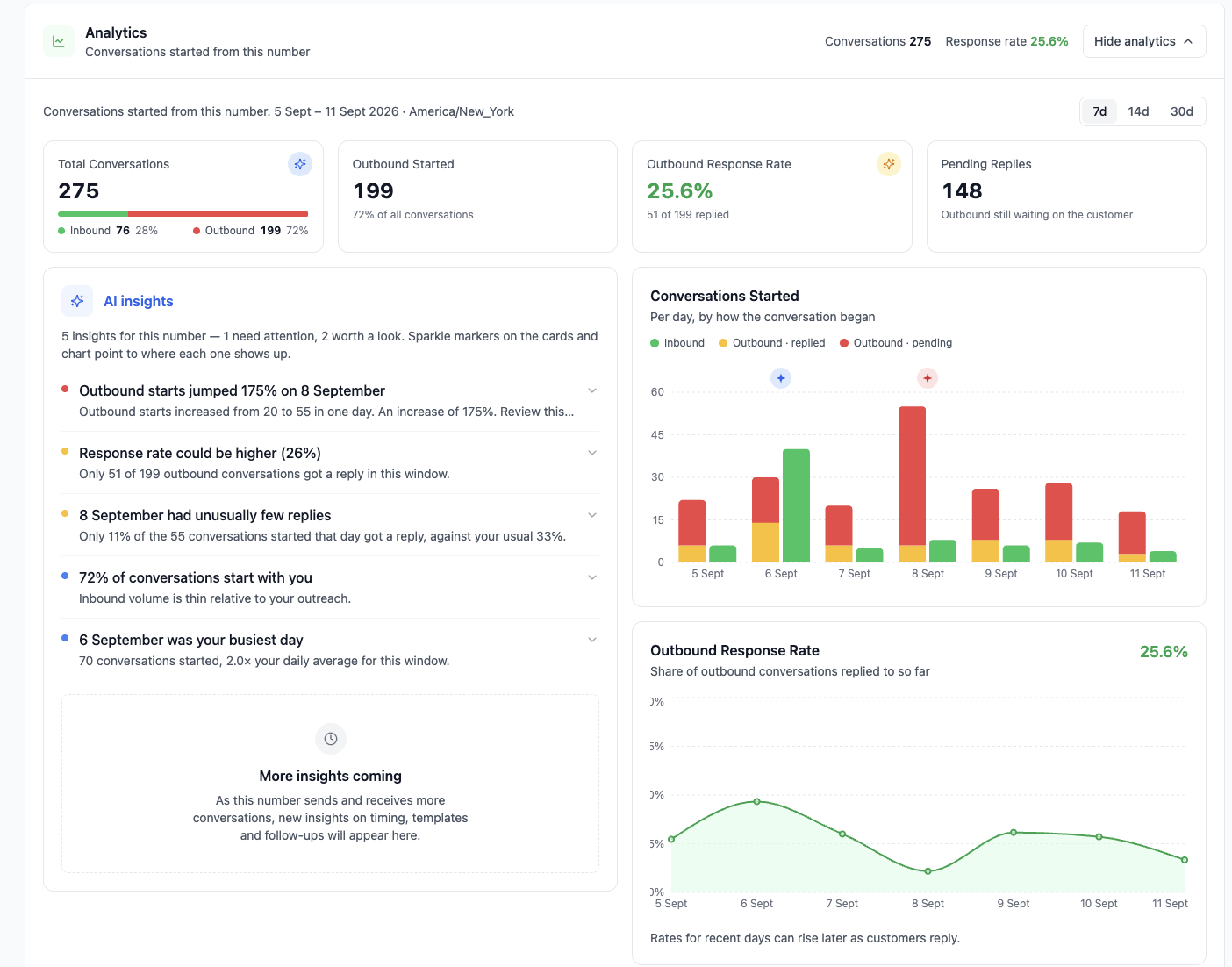Screen dimensions: 1232x967
Task: Click the response rate line point at 8 Sept
Action: click(928, 871)
